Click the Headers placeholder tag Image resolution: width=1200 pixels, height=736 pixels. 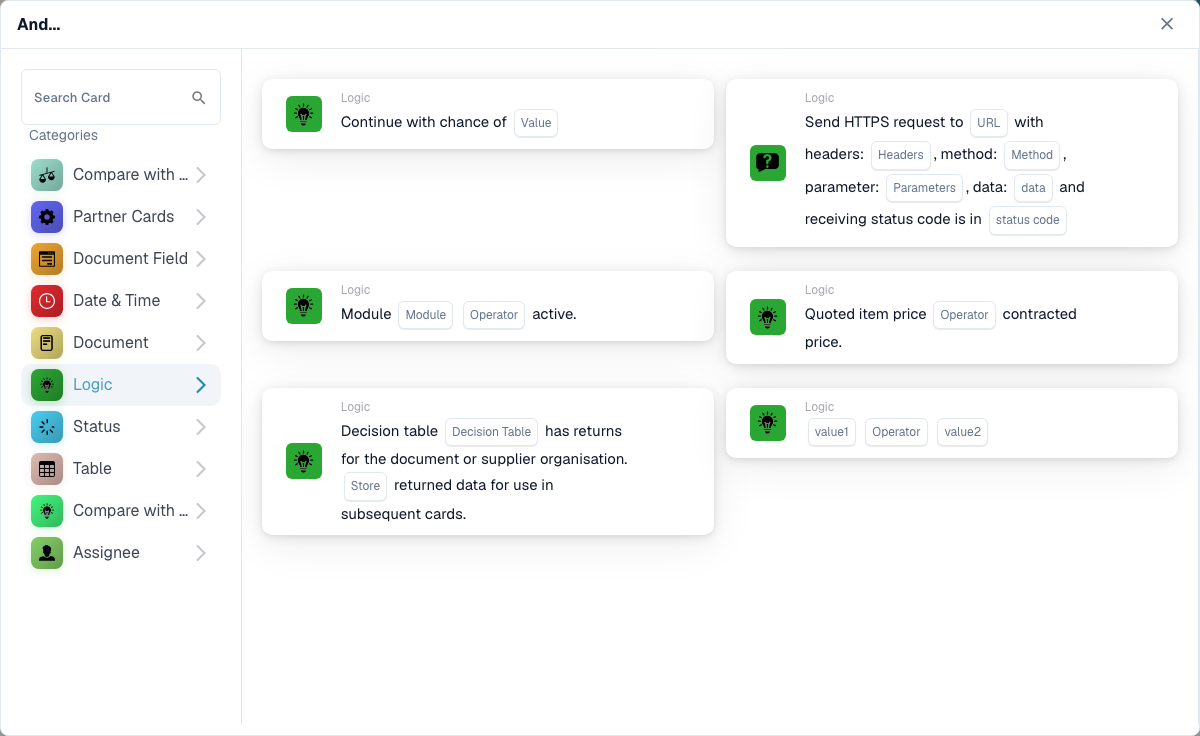[901, 155]
